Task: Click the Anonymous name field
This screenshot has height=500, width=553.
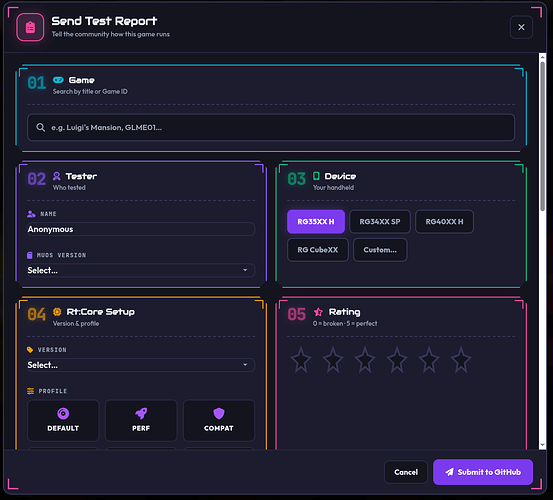Action: tap(141, 229)
